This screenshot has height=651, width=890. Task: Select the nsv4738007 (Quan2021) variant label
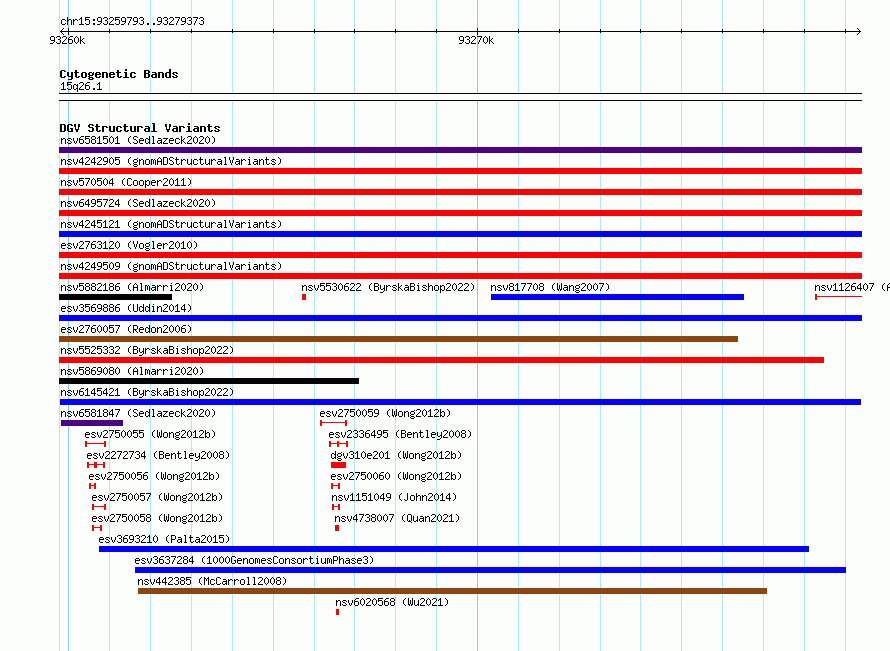tap(397, 518)
